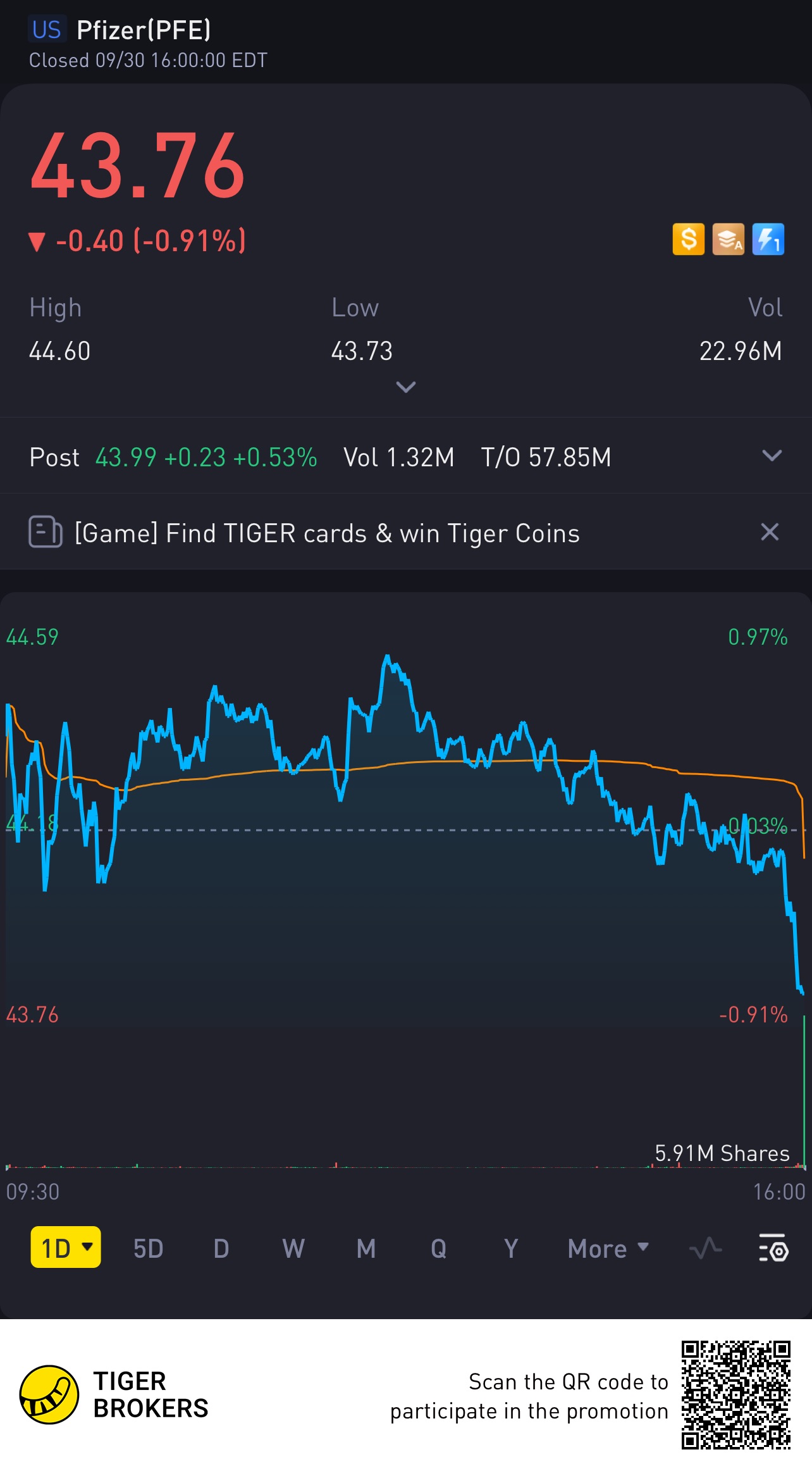This screenshot has width=812, height=1471.
Task: Tap the Post price 43.99 +0.23 +0.53%
Action: 206,457
